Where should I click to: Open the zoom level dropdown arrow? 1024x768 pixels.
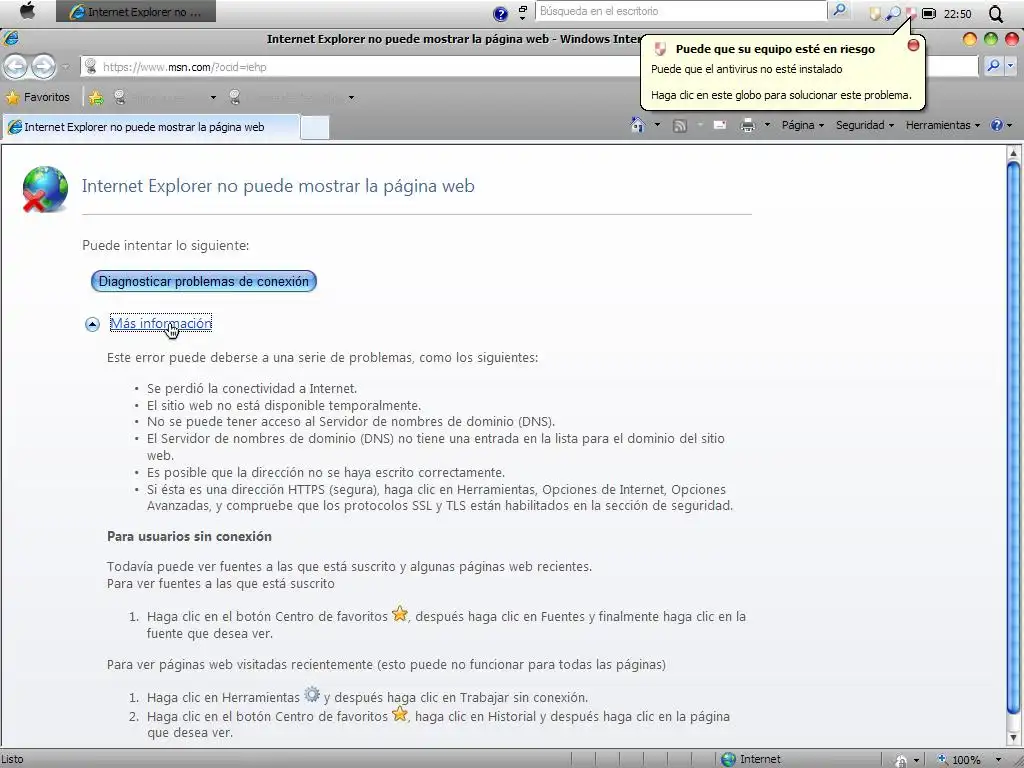click(998, 760)
